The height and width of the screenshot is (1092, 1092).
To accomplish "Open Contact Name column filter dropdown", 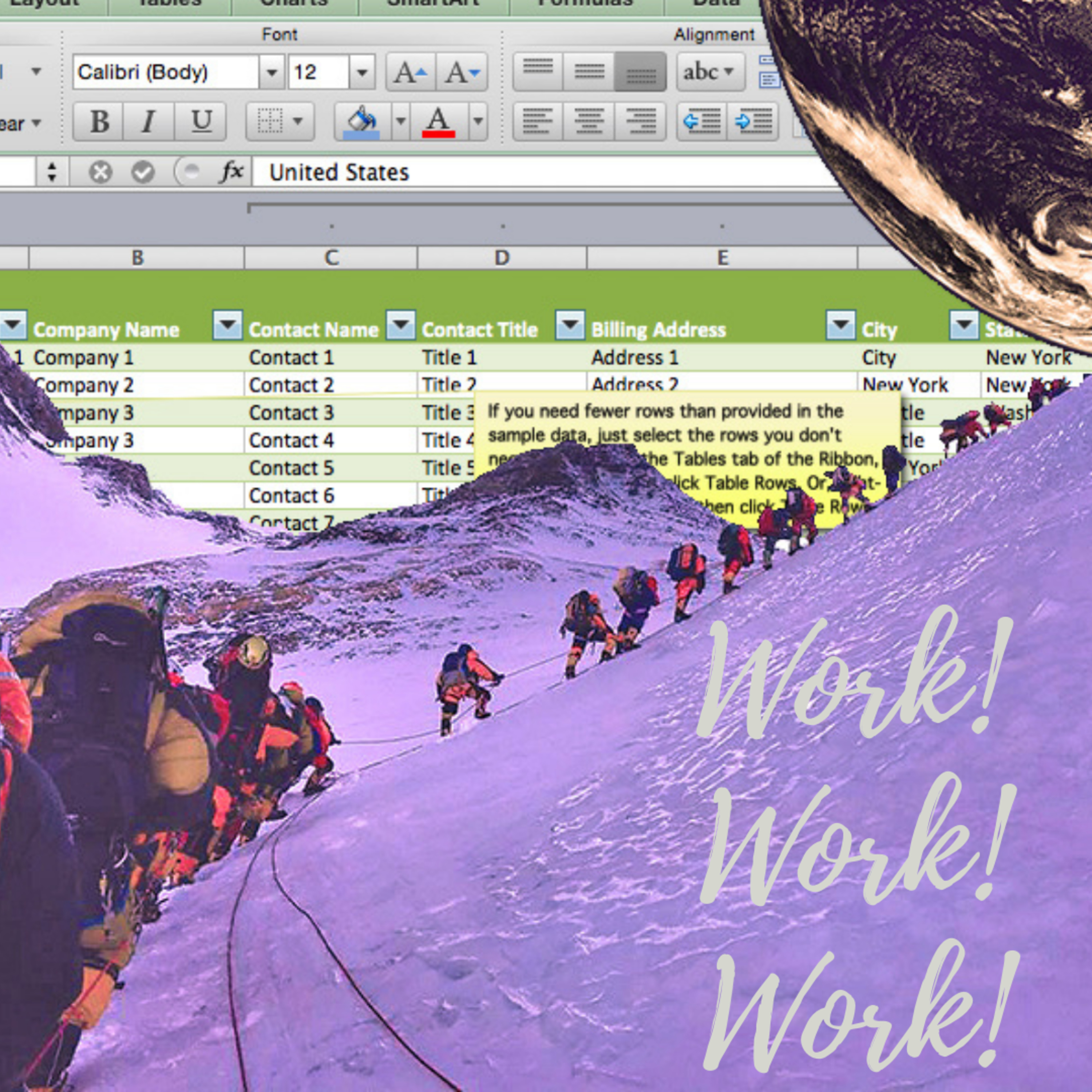I will point(400,325).
